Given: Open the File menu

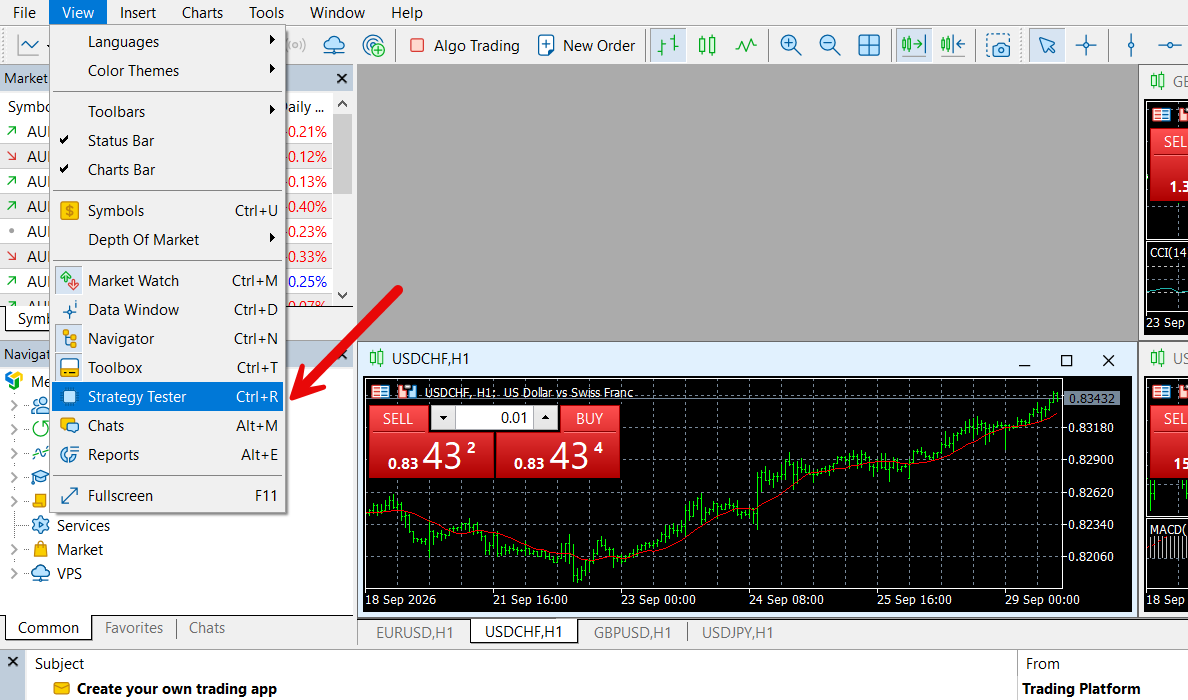Looking at the screenshot, I should point(24,13).
